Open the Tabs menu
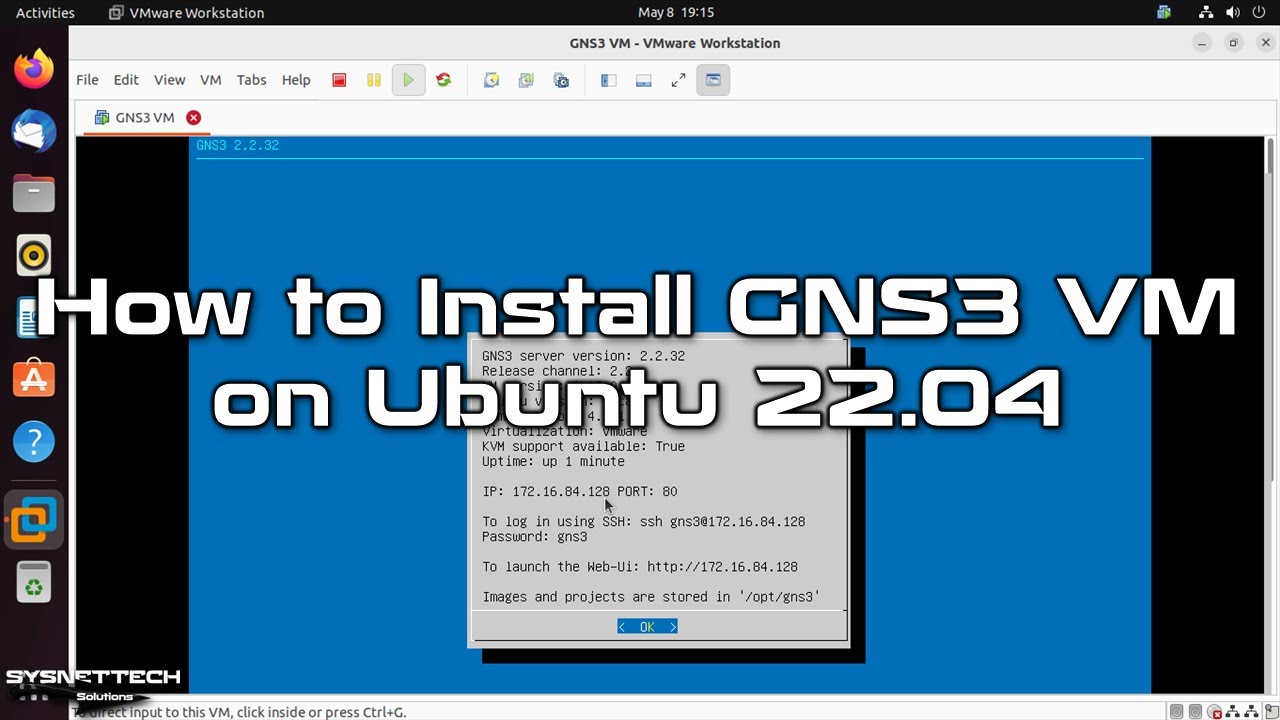1280x720 pixels. pyautogui.click(x=251, y=80)
